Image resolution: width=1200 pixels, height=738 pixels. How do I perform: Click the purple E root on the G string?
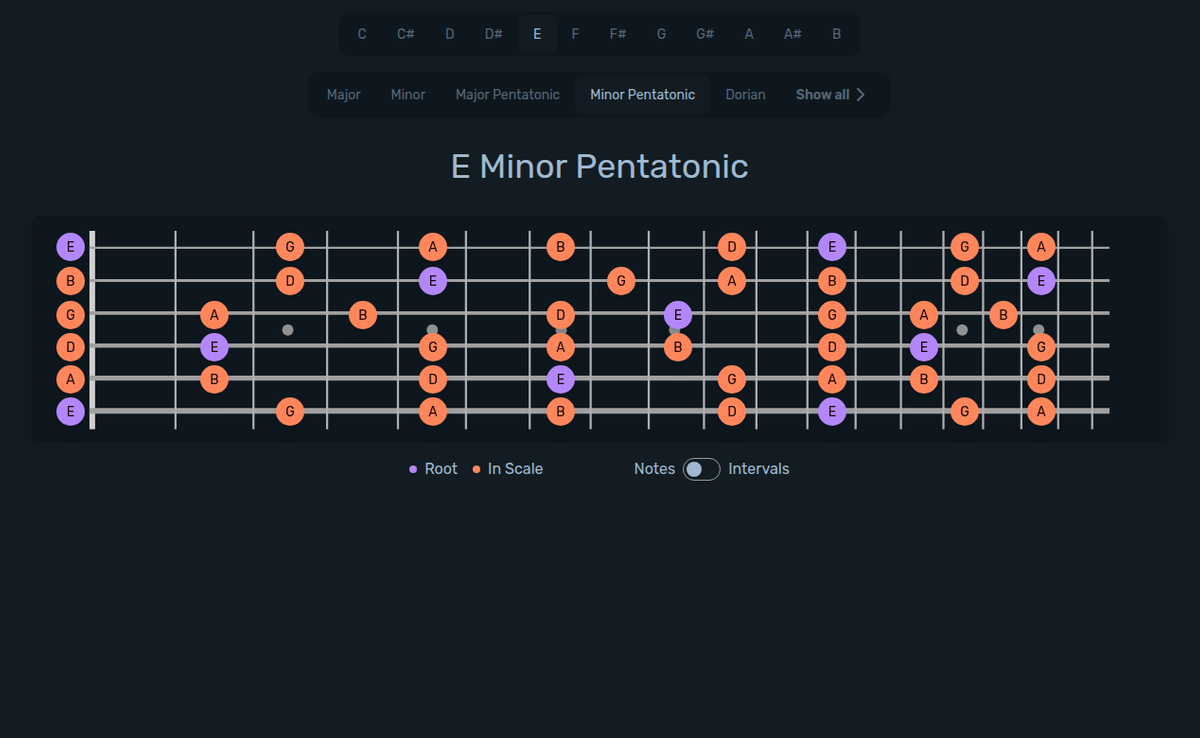(x=678, y=314)
